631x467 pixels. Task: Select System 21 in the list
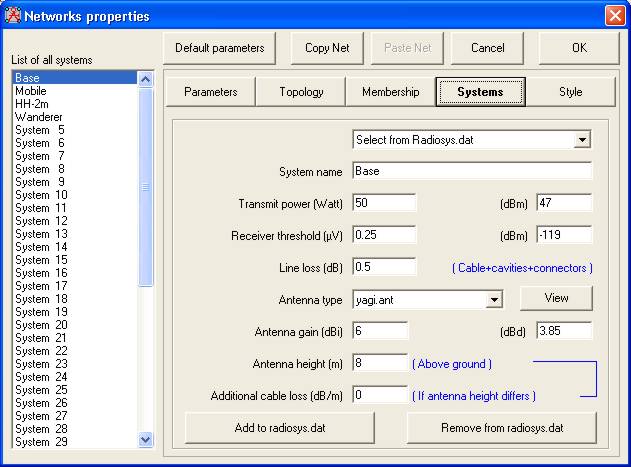[x=75, y=338]
